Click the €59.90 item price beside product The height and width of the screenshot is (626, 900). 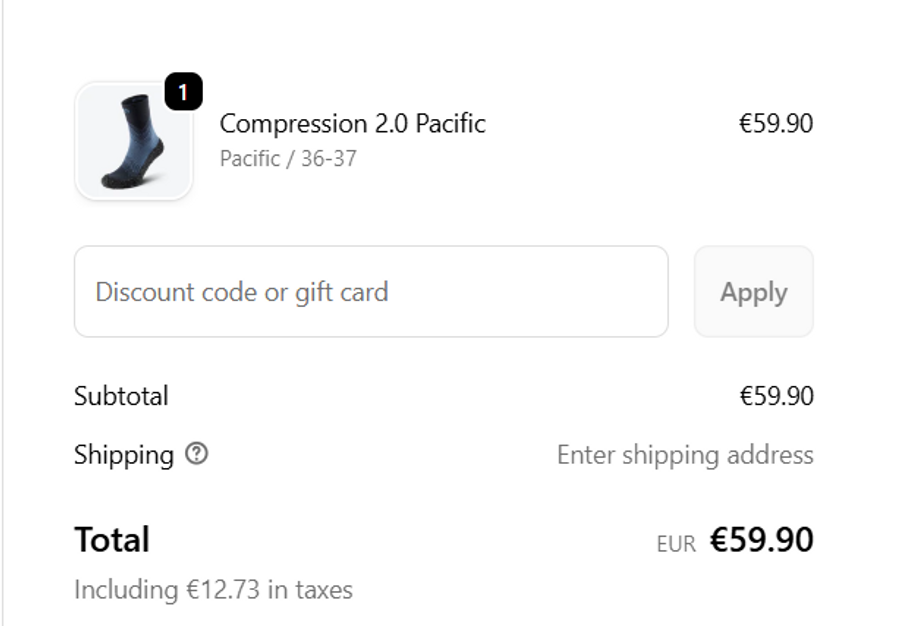pyautogui.click(x=775, y=124)
